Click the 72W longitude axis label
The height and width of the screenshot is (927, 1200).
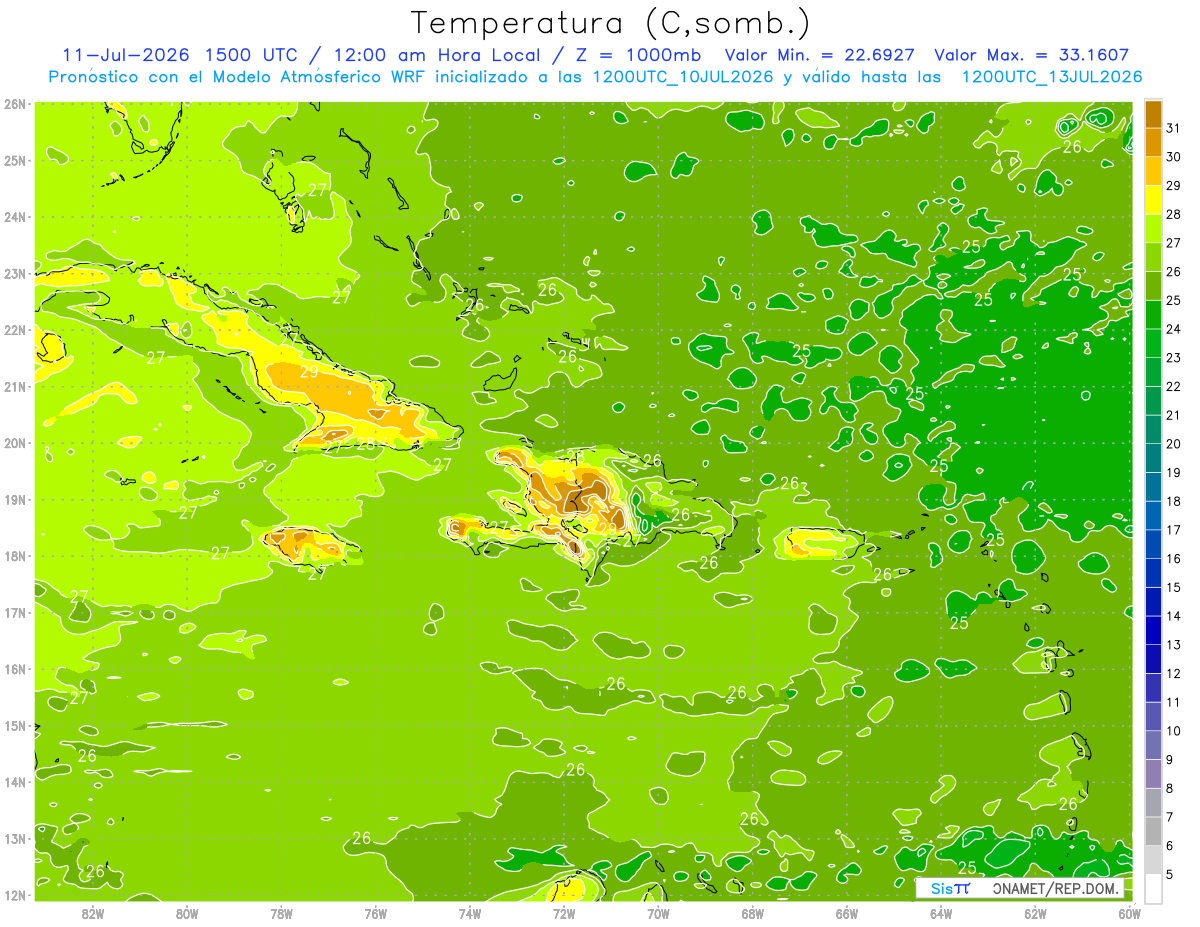(564, 912)
